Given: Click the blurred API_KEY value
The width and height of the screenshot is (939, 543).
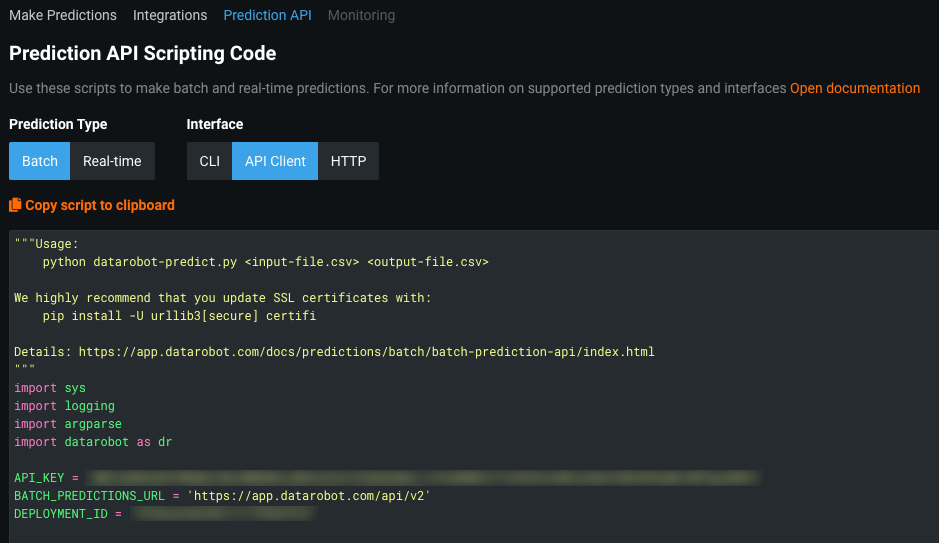Looking at the screenshot, I should click(420, 478).
